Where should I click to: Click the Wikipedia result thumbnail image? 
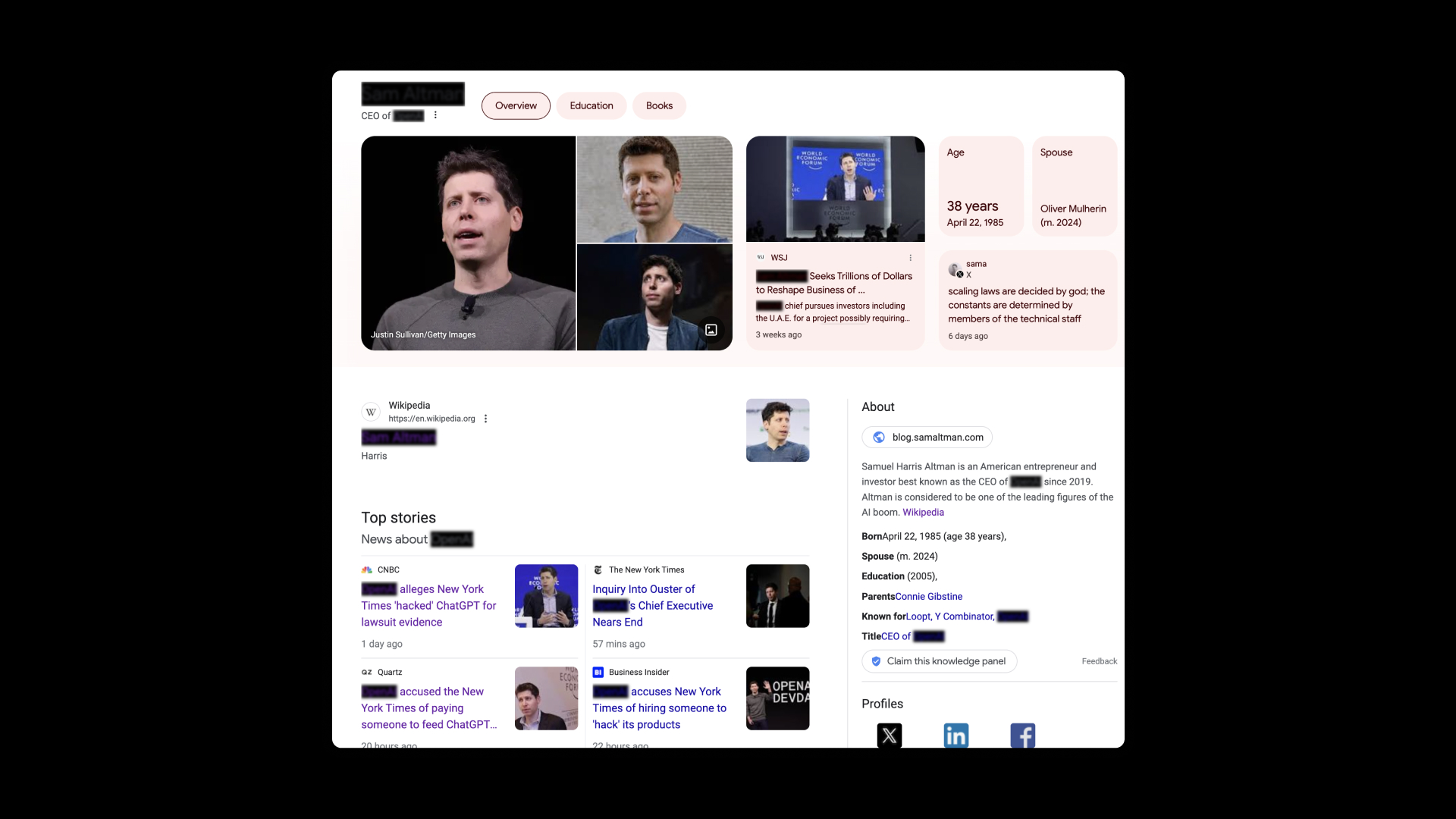[x=778, y=431]
